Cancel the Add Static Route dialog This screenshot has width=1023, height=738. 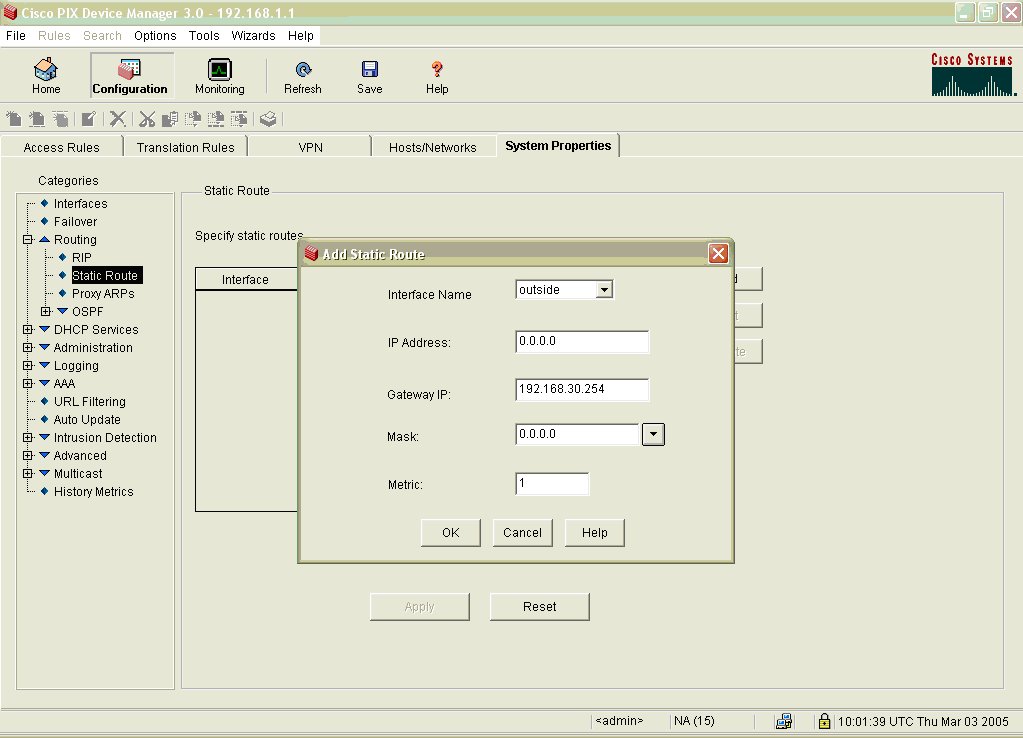[x=523, y=532]
